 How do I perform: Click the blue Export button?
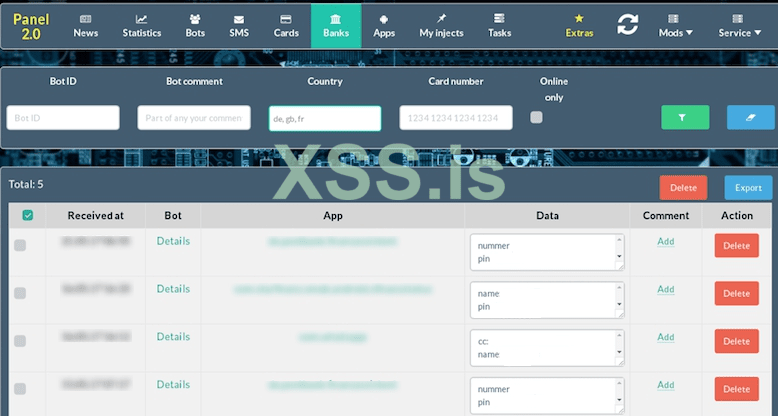coord(748,188)
